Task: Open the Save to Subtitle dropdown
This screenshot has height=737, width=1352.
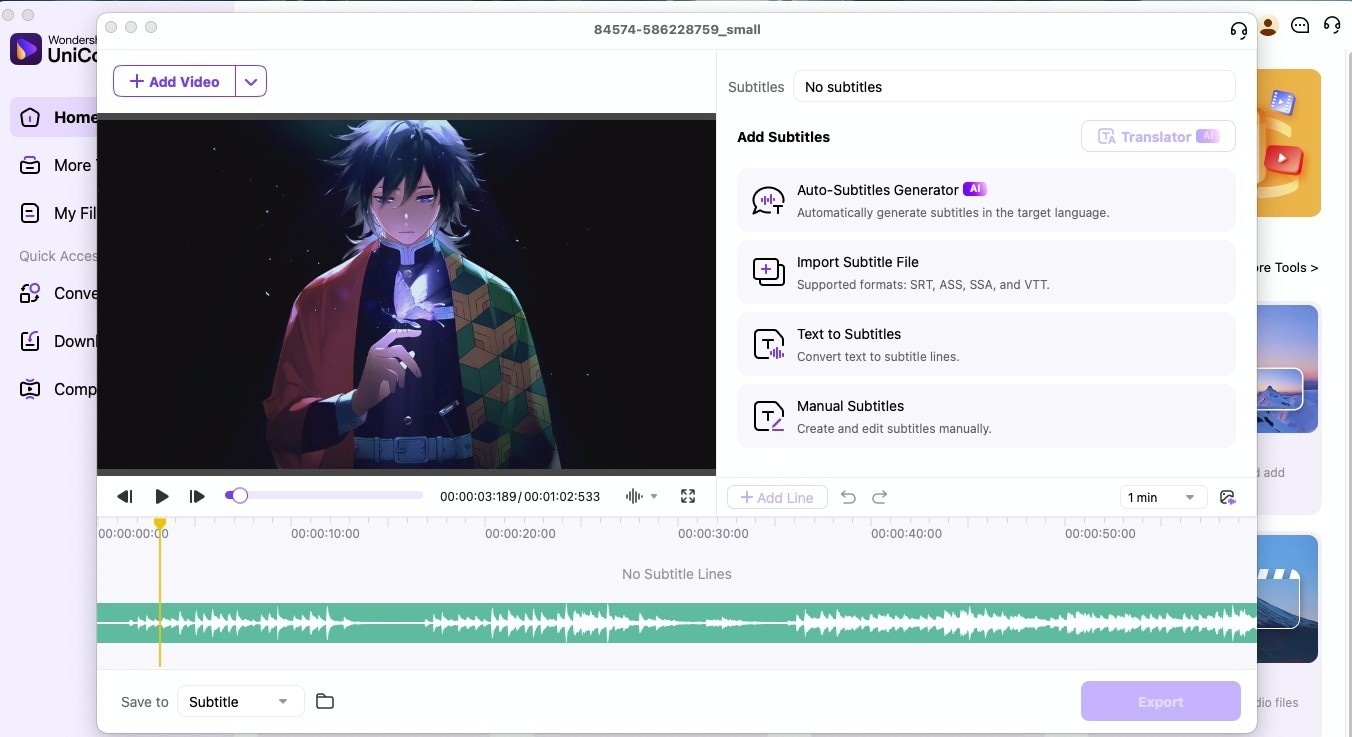Action: (240, 702)
